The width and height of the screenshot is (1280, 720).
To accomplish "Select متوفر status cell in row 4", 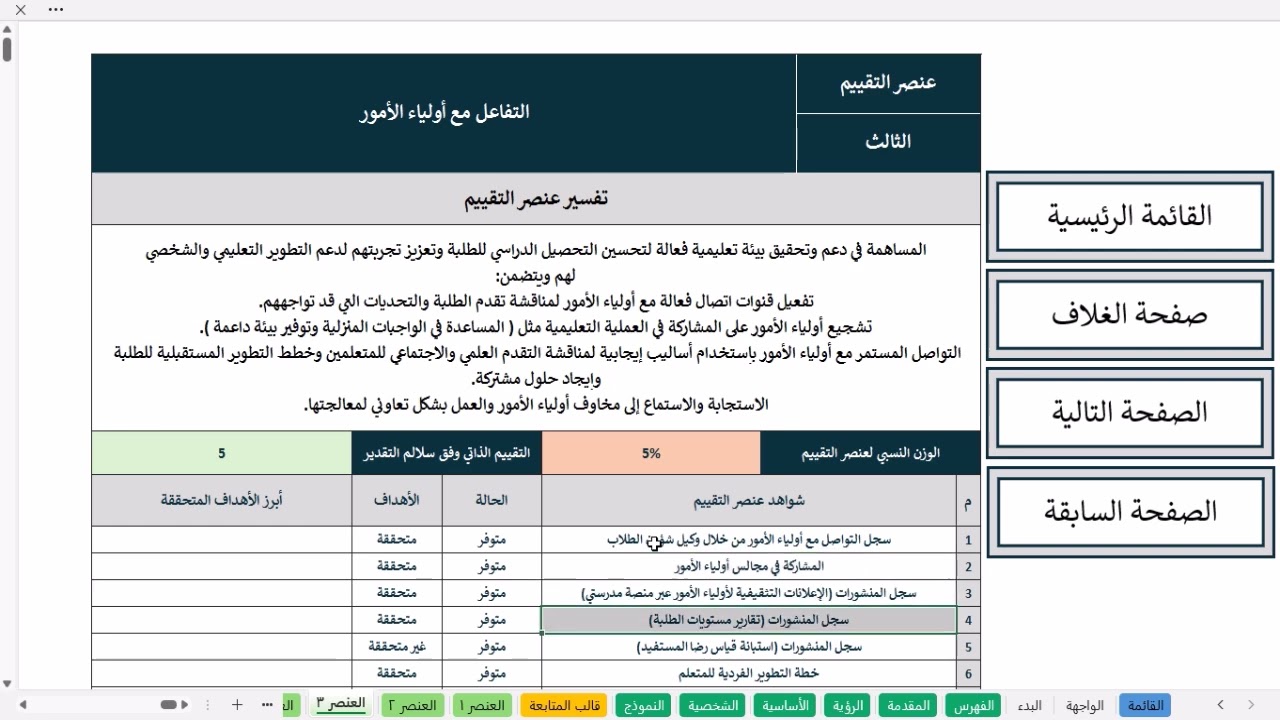I will (492, 620).
